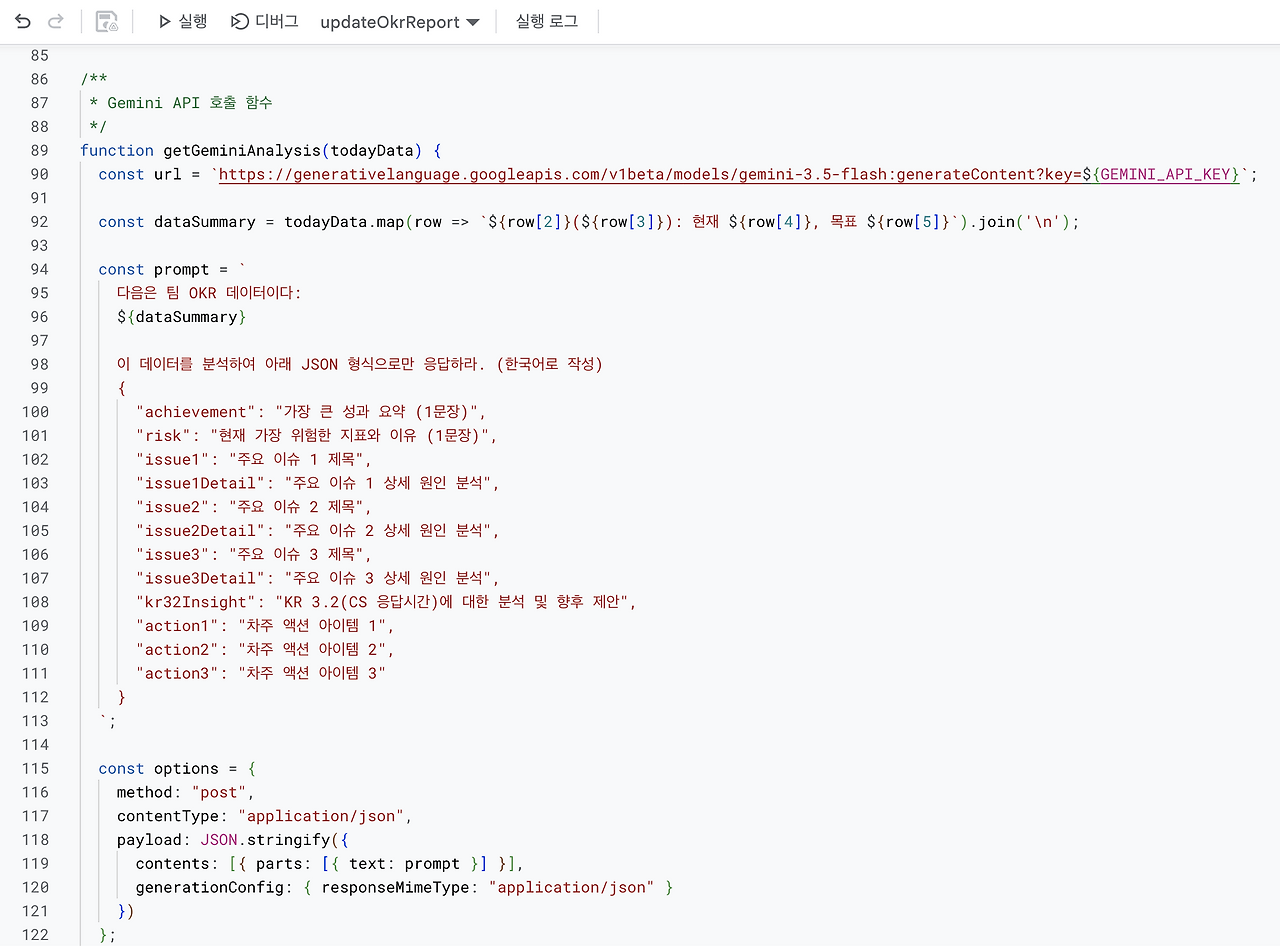
Task: Click line number 89 in gutter
Action: [39, 150]
